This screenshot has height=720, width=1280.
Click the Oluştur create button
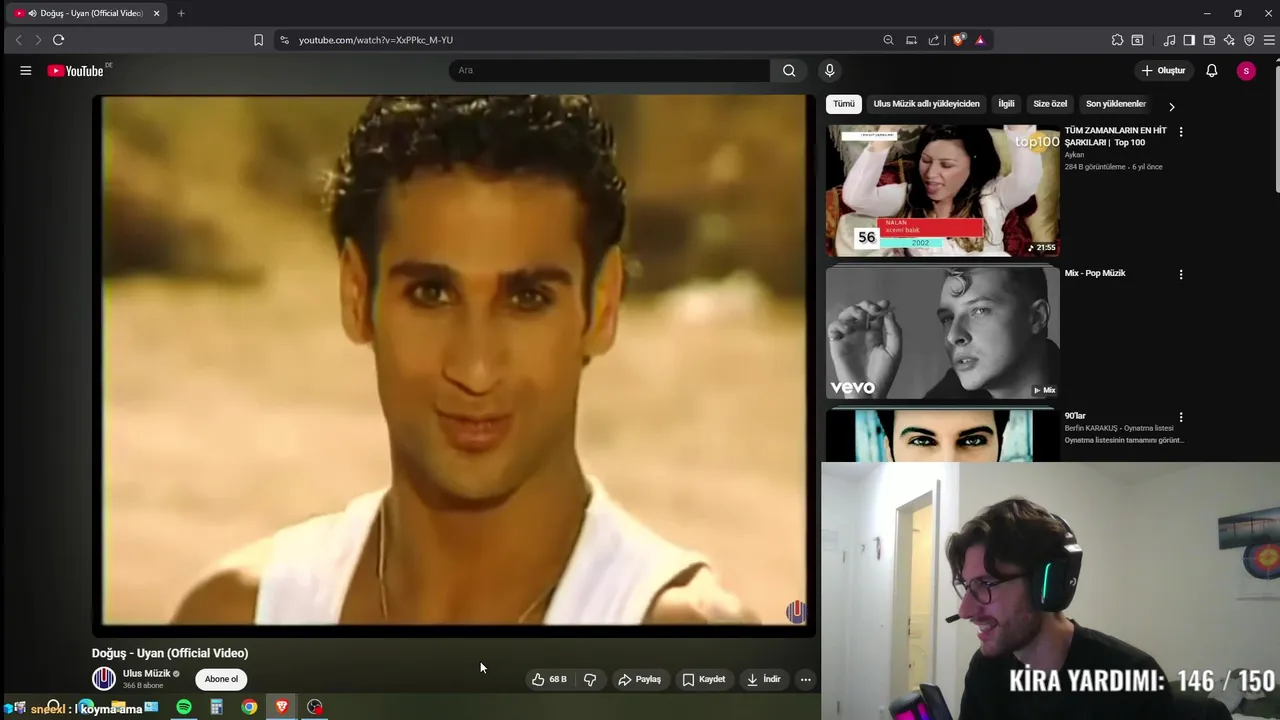[x=1163, y=71]
